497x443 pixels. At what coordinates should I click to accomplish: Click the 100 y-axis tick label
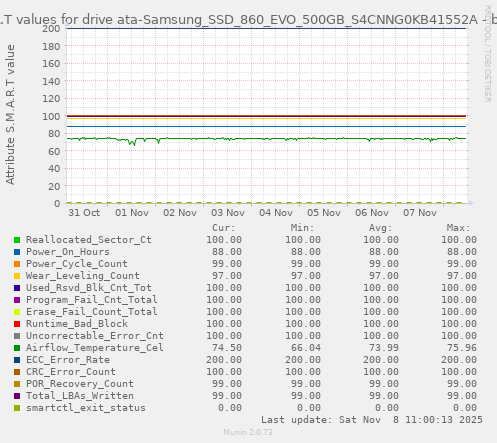point(51,116)
